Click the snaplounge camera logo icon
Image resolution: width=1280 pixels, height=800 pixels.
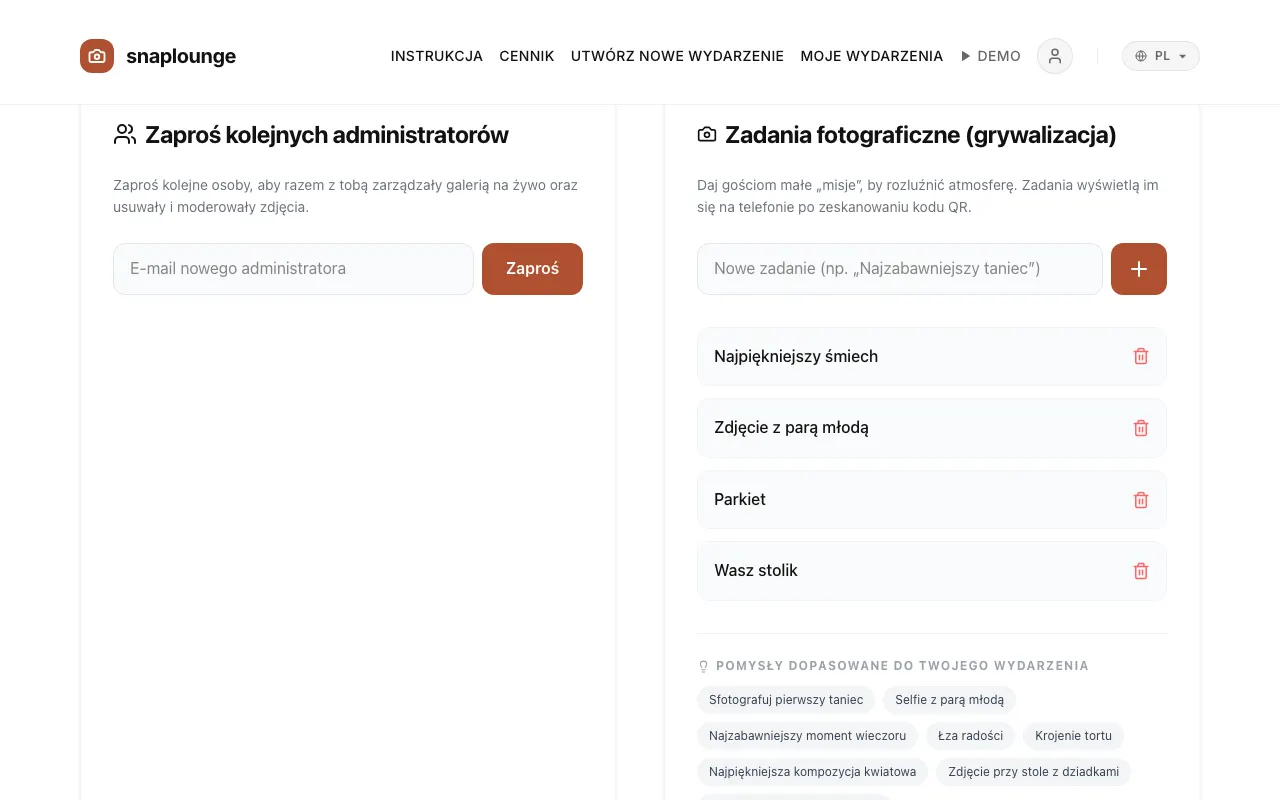pos(97,56)
